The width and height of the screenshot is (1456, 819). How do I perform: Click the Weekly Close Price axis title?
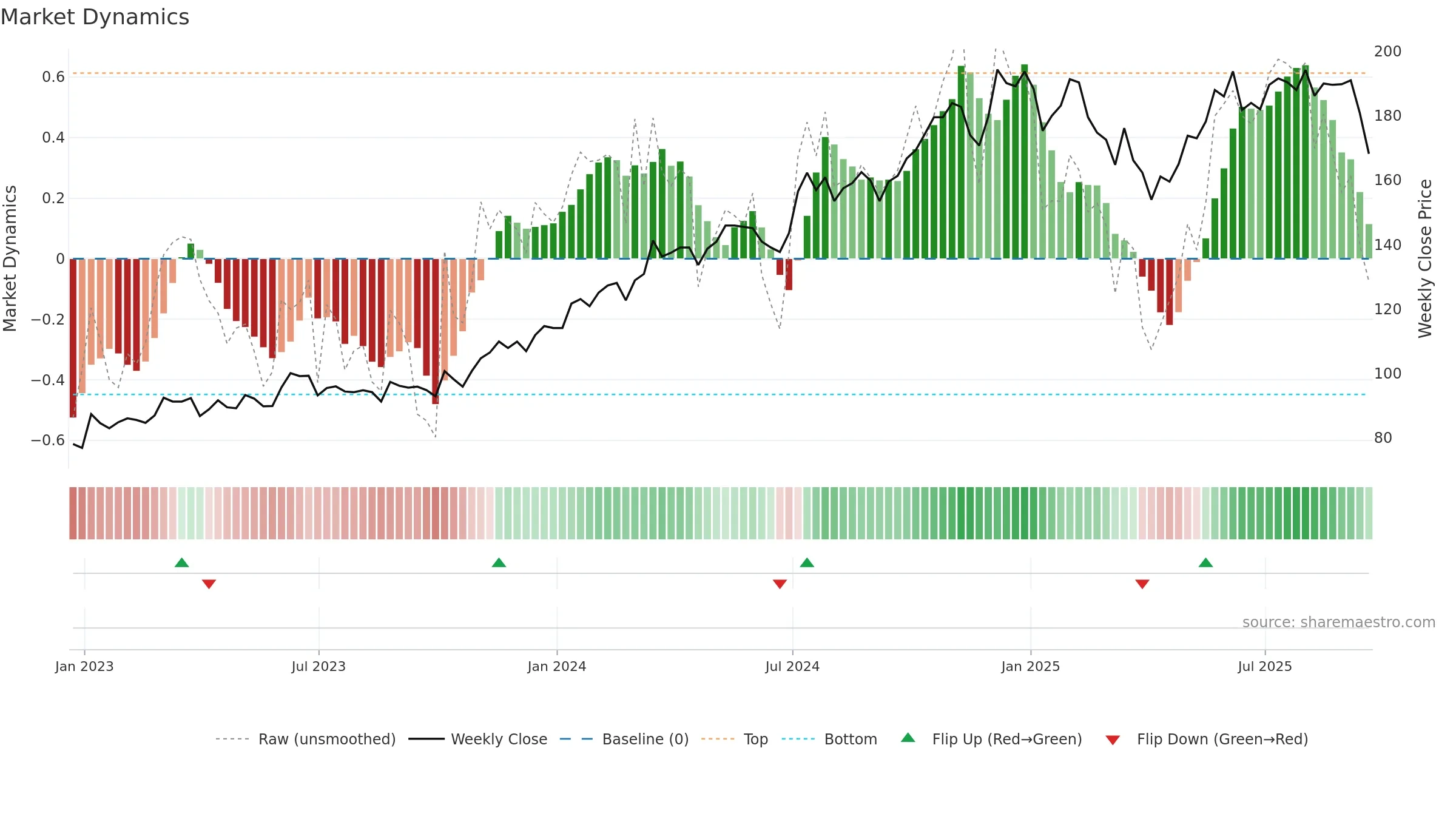coord(1425,258)
